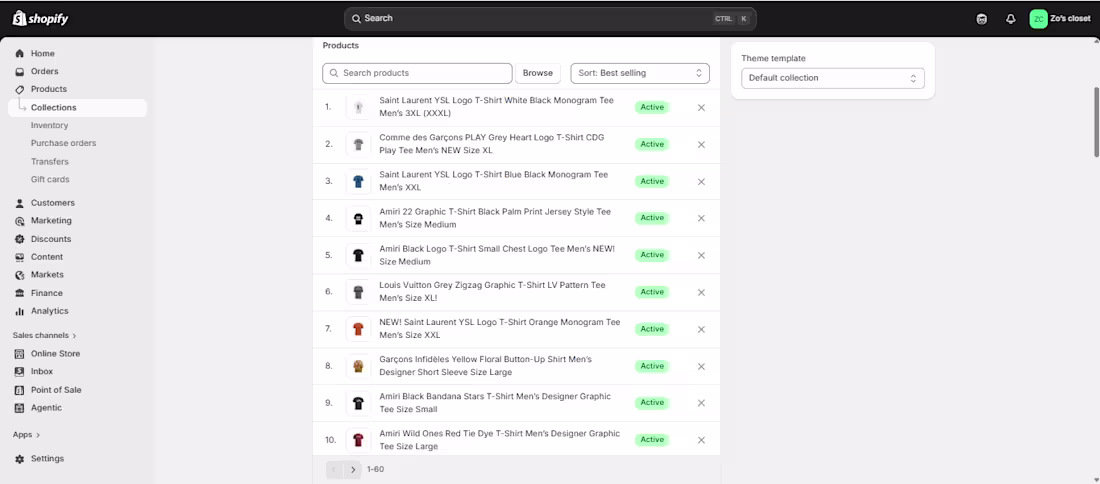Go to previous page of products
Screen dimensions: 1100x484
335,470
